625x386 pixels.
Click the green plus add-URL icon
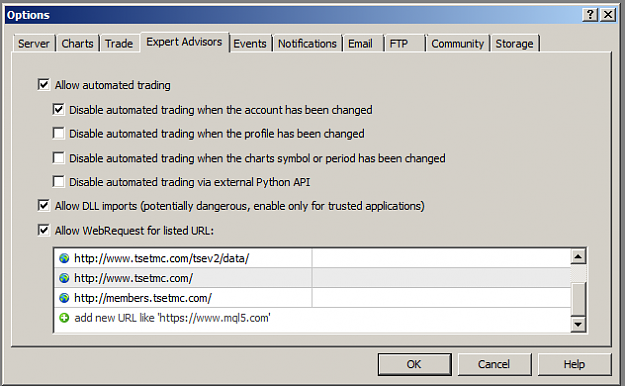(64, 318)
